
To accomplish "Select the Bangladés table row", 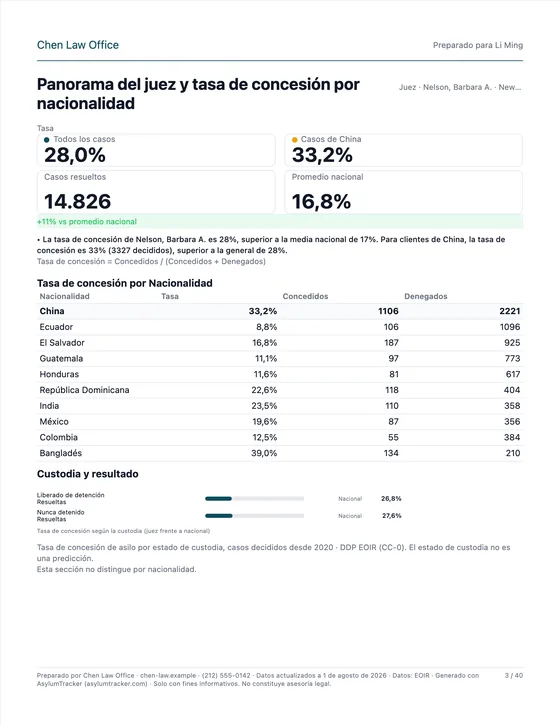I will point(280,453).
